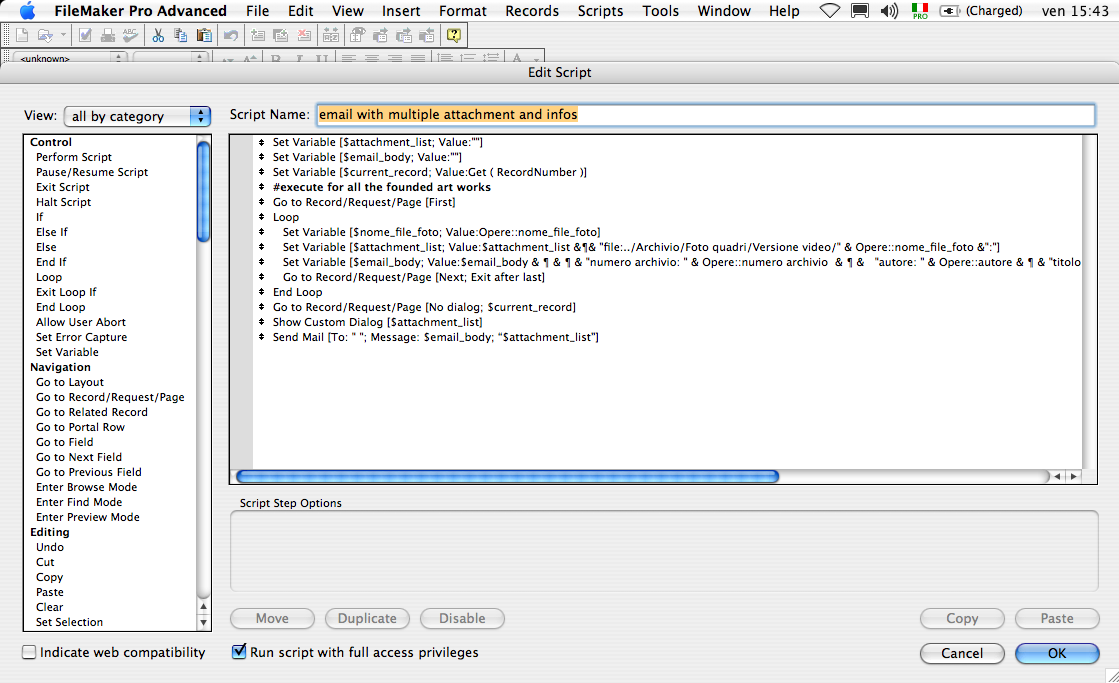This screenshot has height=683, width=1119.
Task: Click the Duplicate Record toolbar icon
Action: point(280,35)
